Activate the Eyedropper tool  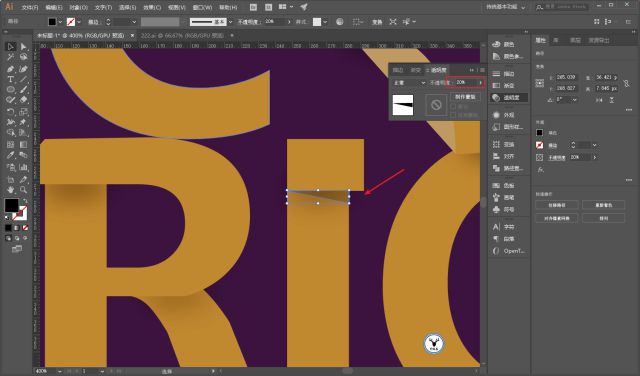coord(11,155)
